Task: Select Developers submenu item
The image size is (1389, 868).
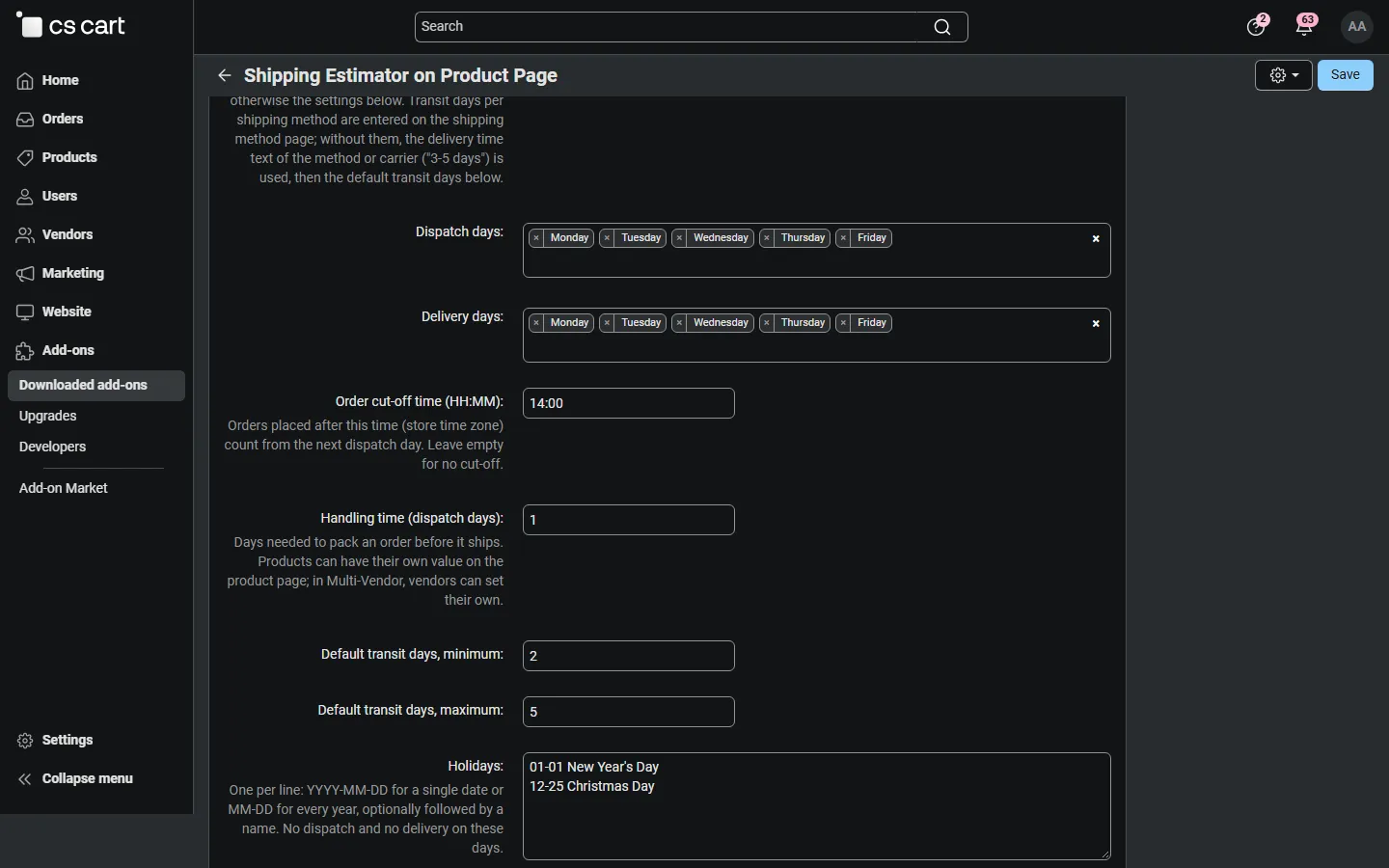Action: (x=53, y=448)
